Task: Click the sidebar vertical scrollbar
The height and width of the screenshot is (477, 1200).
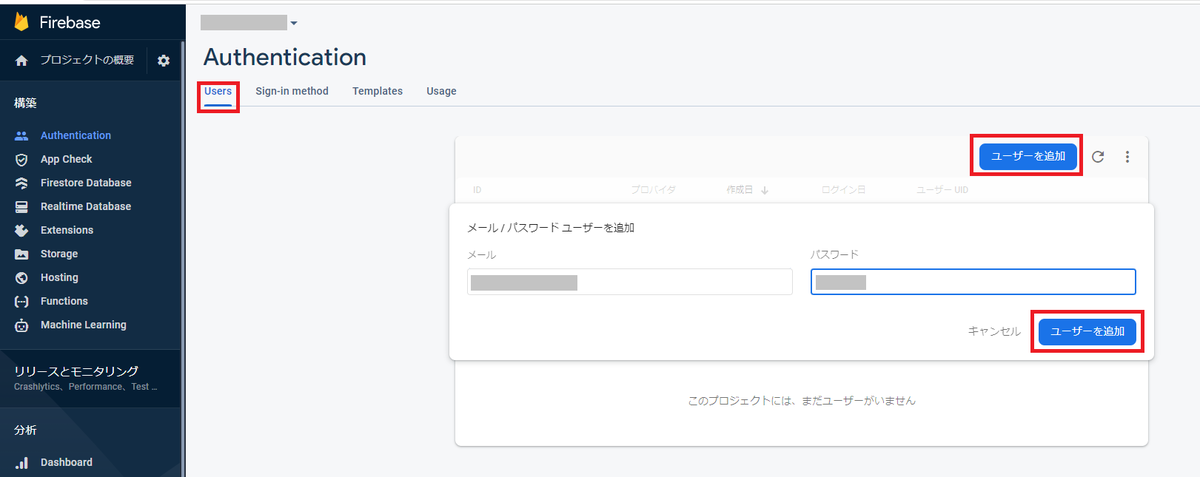Action: pos(183,258)
